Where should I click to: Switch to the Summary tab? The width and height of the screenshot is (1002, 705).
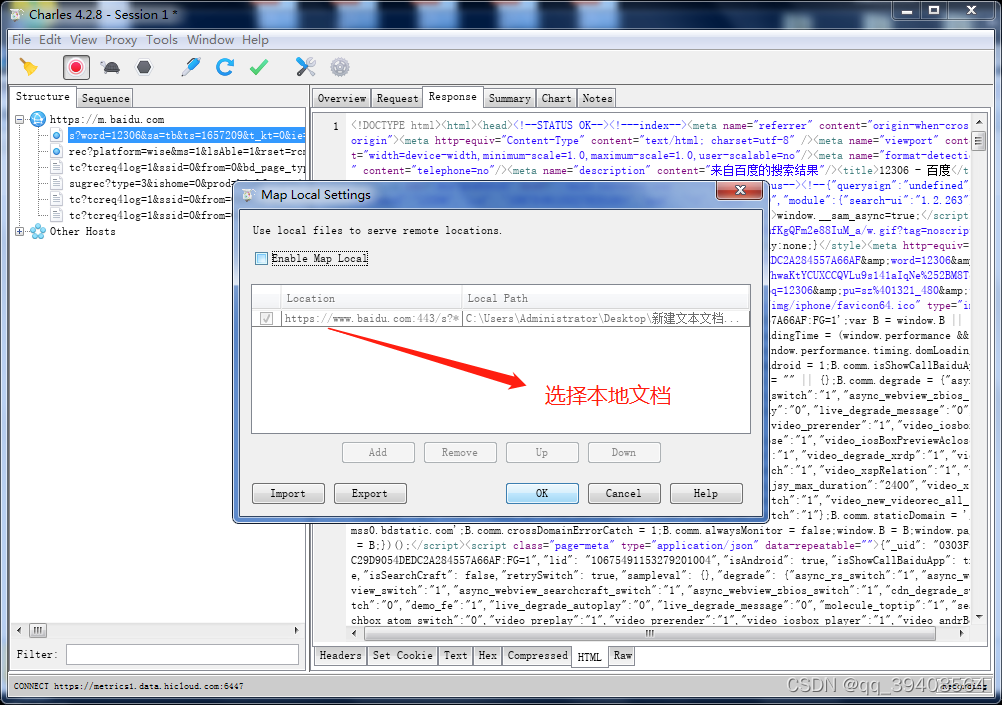coord(509,98)
